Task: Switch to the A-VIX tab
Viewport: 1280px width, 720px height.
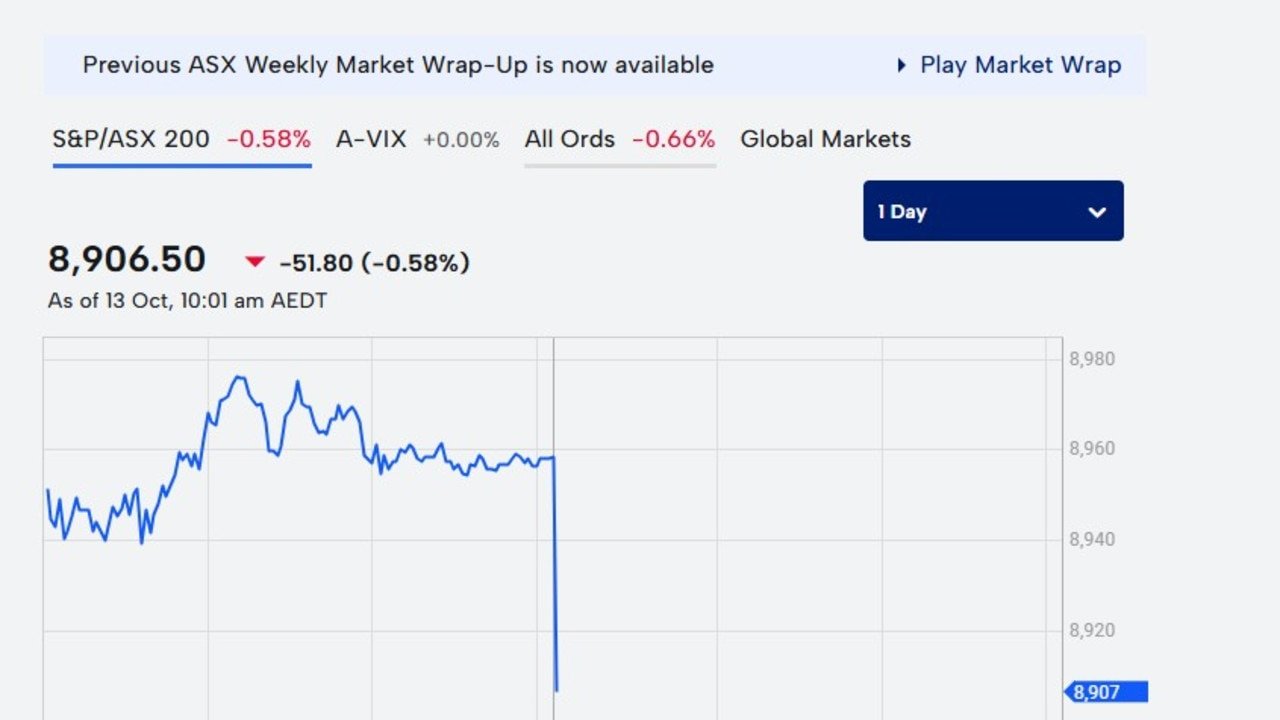Action: pos(371,139)
